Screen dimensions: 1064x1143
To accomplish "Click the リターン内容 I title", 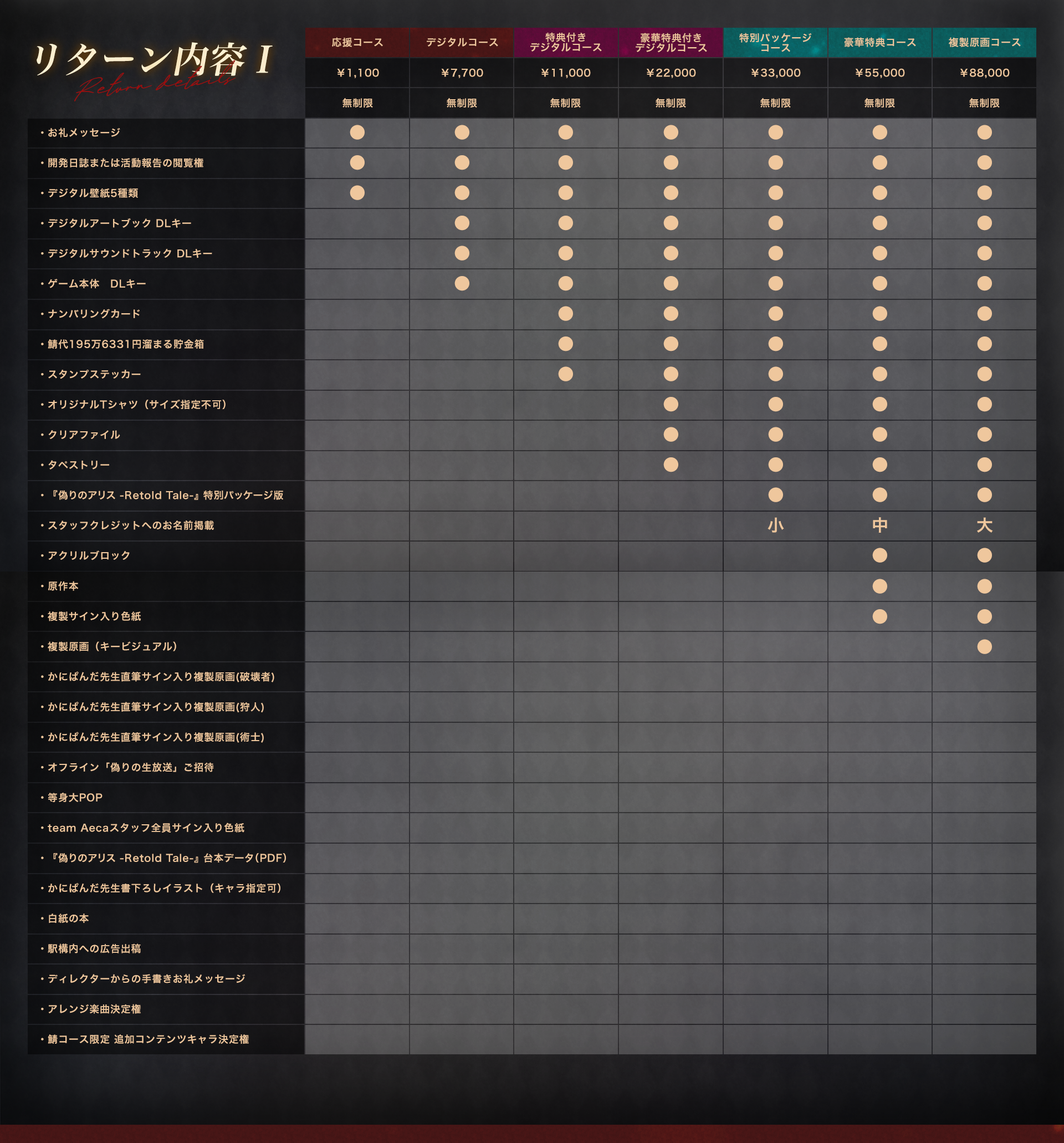I will tap(151, 60).
